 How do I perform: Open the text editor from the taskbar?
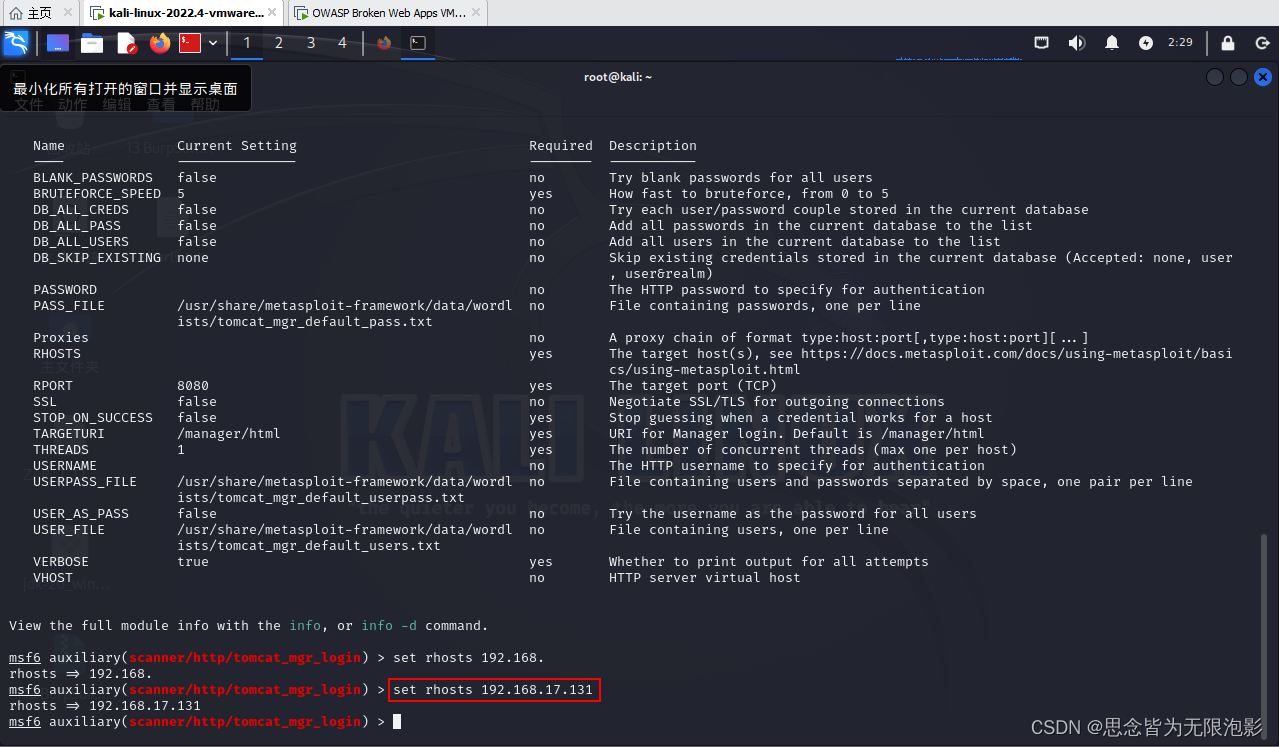pyautogui.click(x=126, y=43)
